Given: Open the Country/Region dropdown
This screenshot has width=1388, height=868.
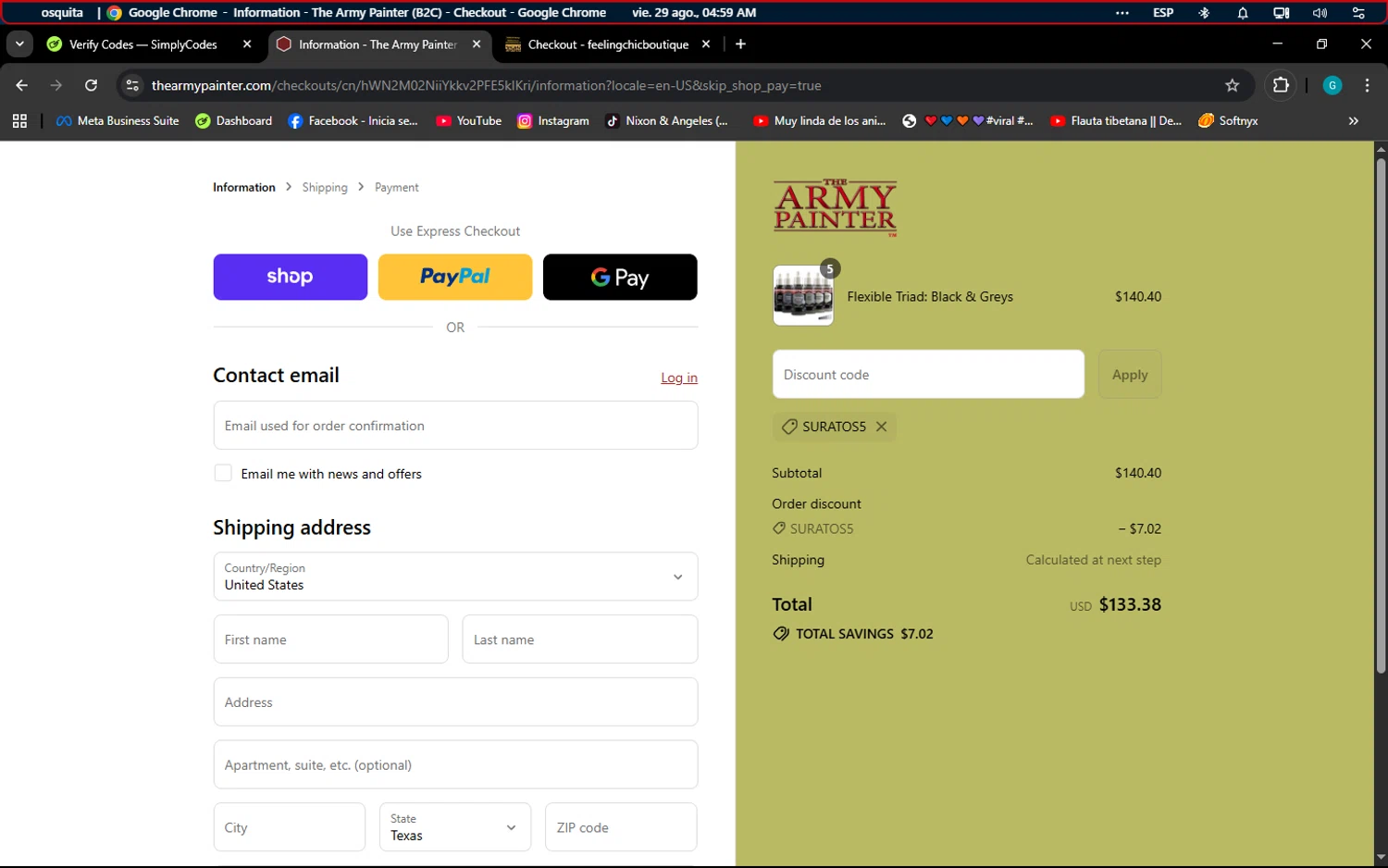Looking at the screenshot, I should click(x=455, y=577).
